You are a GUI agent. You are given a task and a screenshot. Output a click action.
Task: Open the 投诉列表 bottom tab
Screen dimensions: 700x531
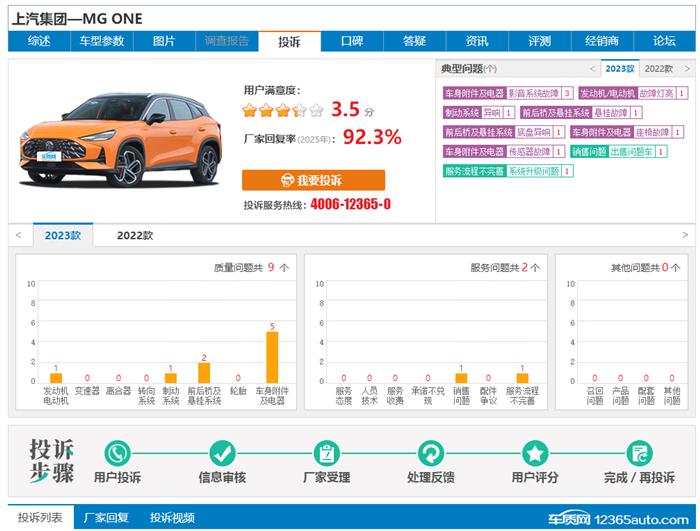(41, 518)
